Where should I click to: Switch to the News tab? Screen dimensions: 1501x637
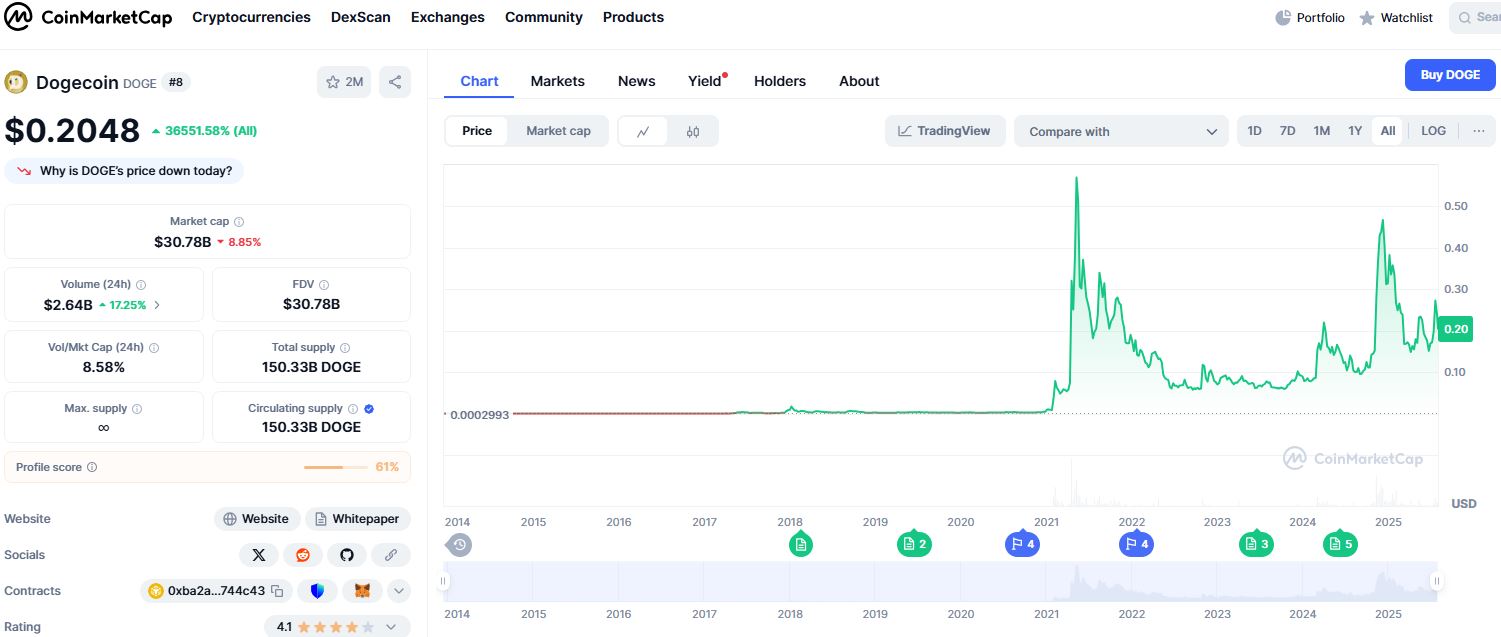(637, 81)
